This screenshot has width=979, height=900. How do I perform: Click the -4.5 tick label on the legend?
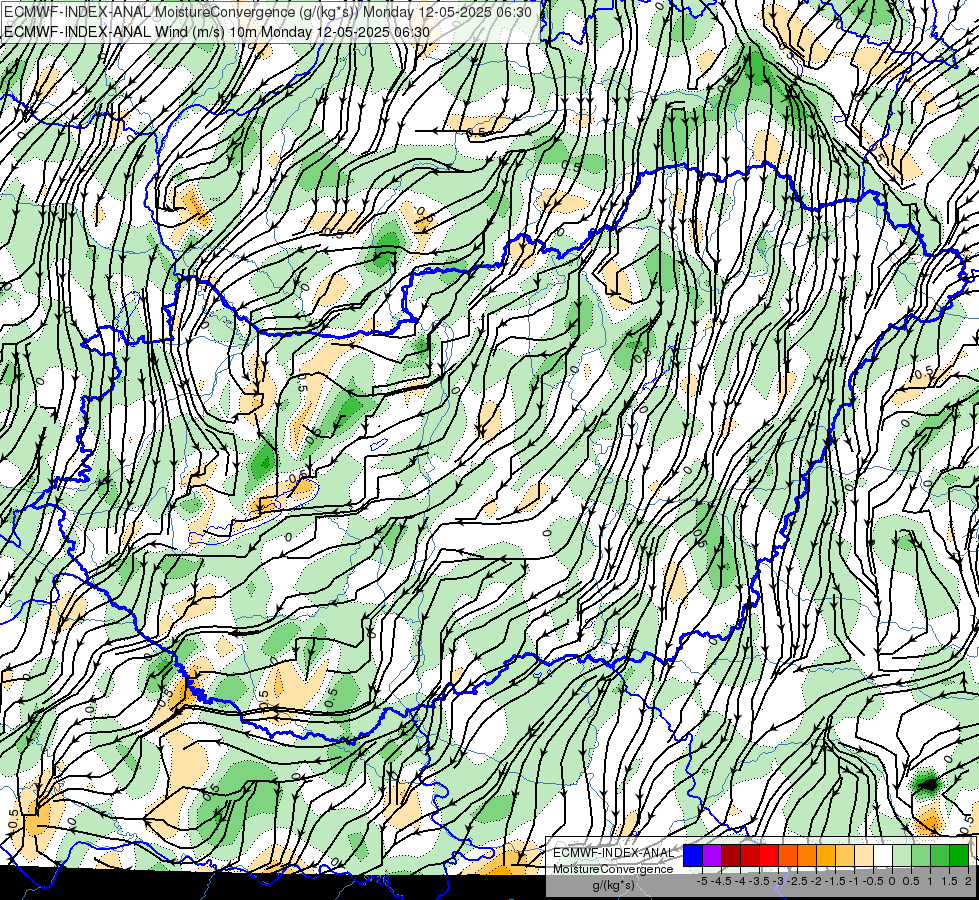[x=721, y=881]
